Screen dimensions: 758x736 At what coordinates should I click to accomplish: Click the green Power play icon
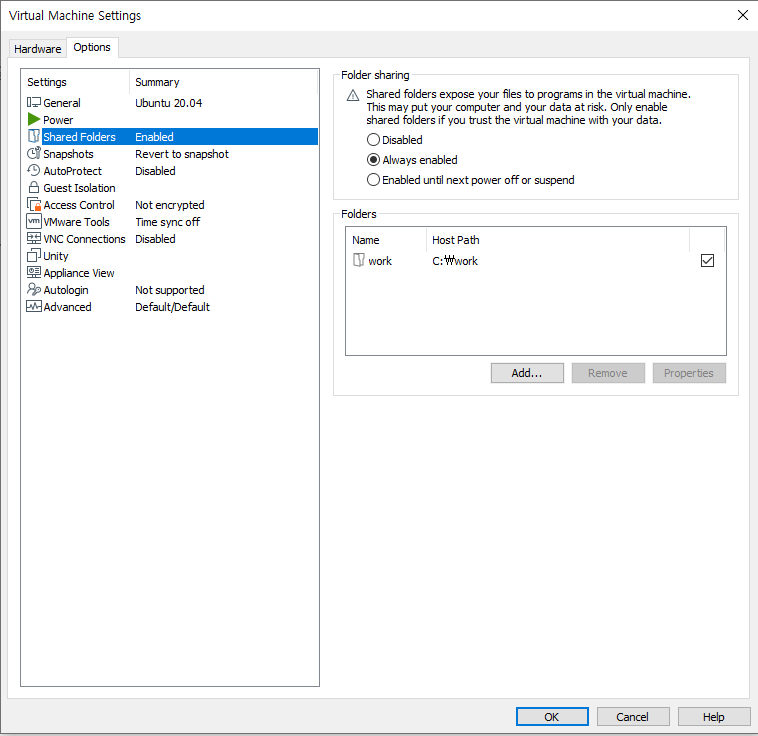[x=33, y=119]
